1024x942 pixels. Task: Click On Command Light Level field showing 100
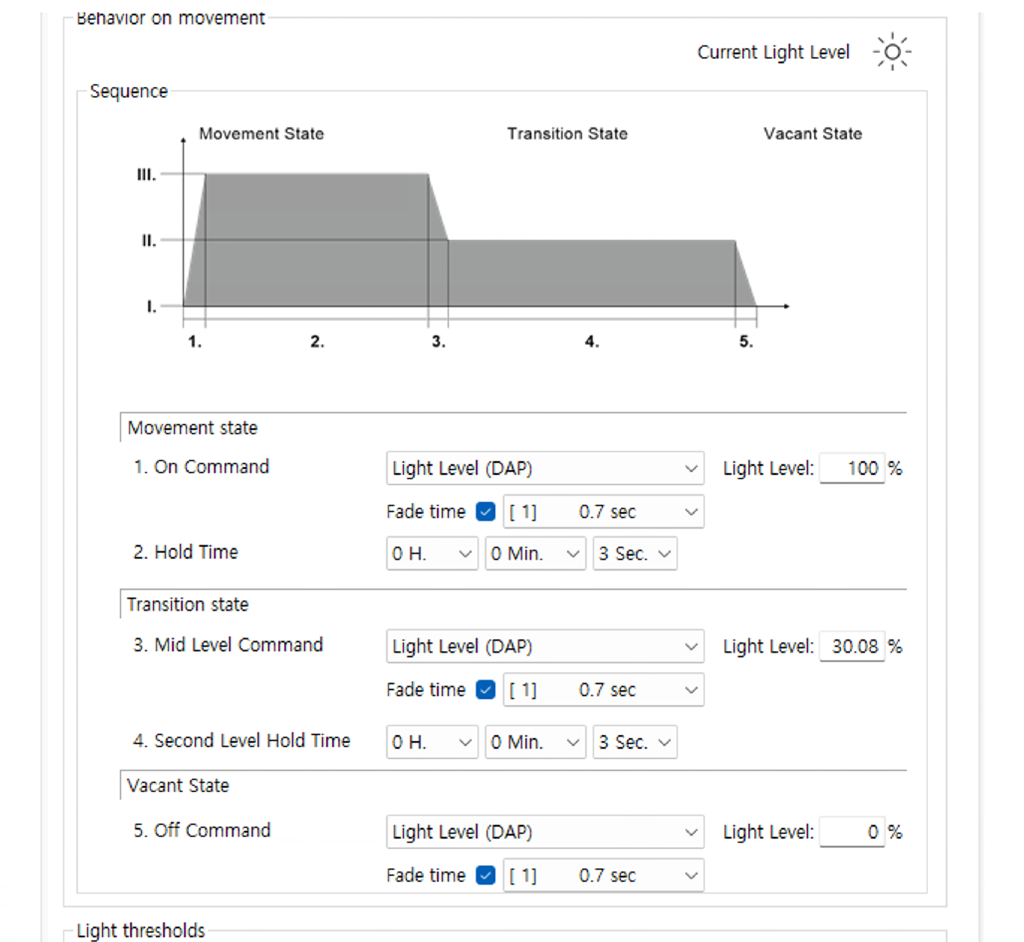(852, 468)
